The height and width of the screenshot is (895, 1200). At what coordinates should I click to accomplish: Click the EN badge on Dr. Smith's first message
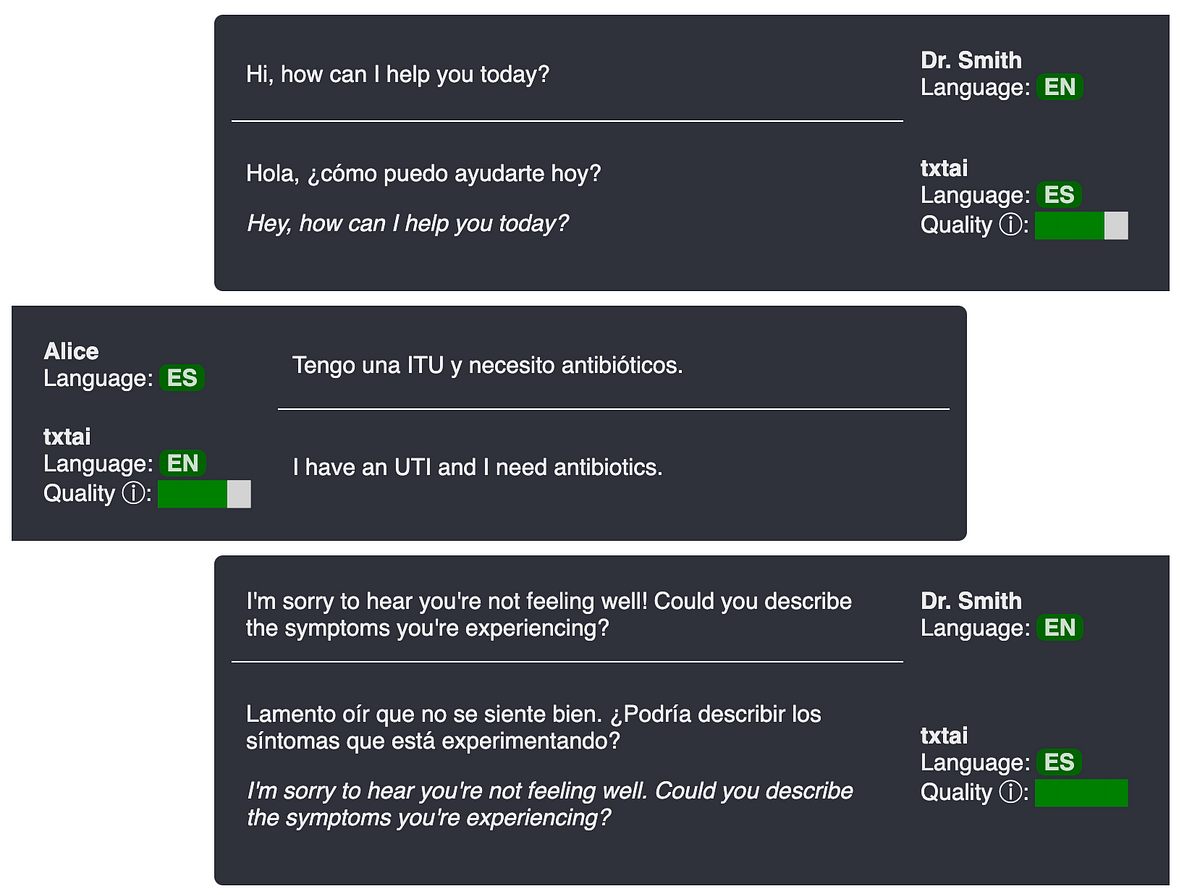(1060, 87)
